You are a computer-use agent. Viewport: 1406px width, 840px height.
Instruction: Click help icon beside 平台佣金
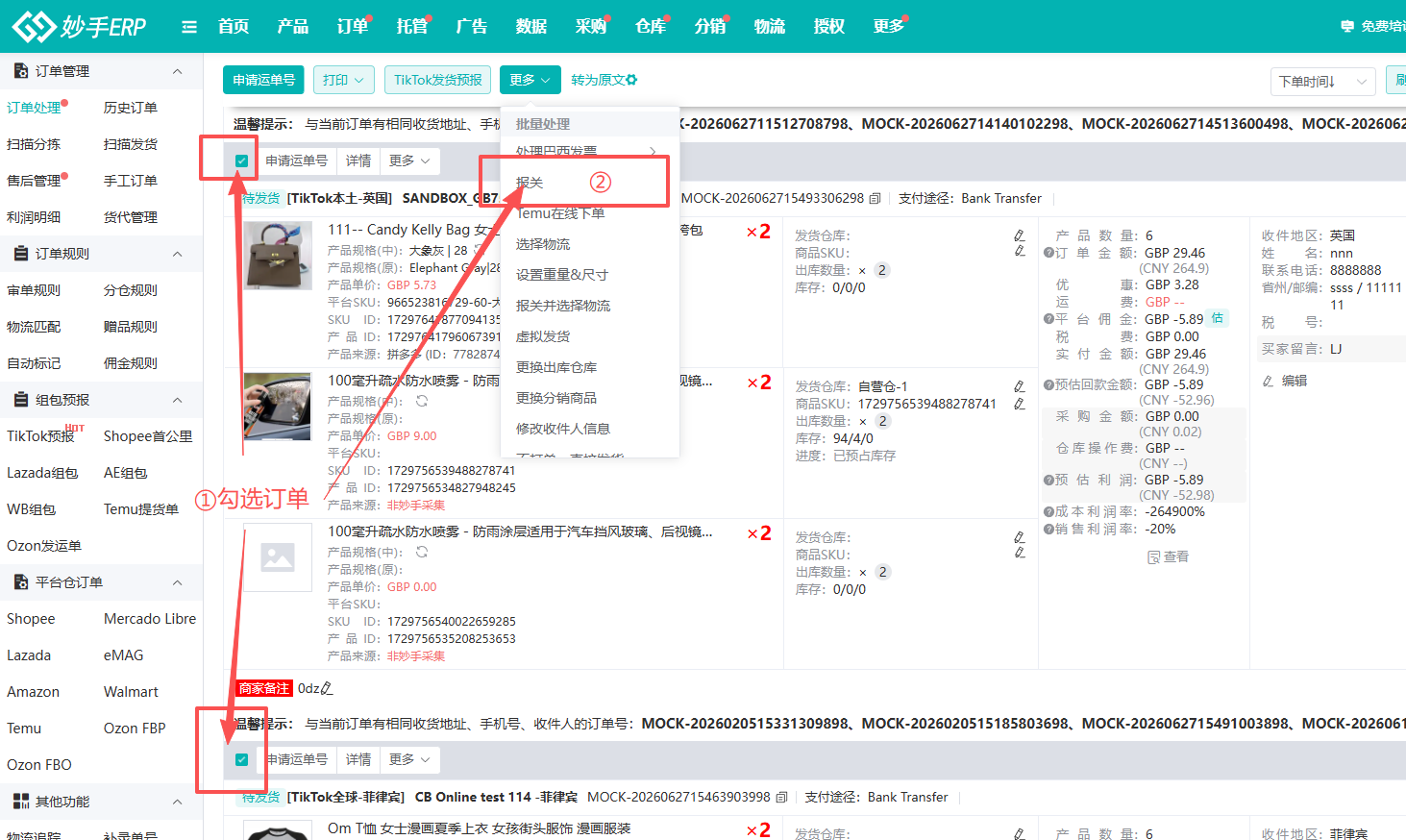[x=1048, y=319]
